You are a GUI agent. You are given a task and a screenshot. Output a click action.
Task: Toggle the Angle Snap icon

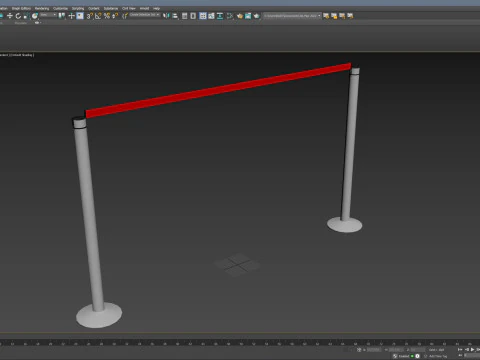tap(98, 16)
